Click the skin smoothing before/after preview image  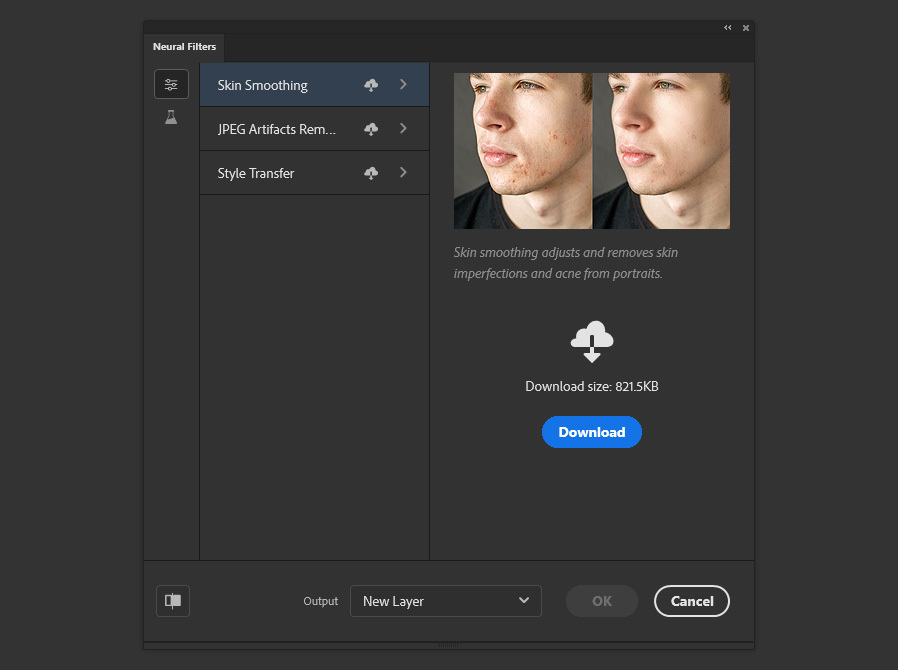point(592,151)
